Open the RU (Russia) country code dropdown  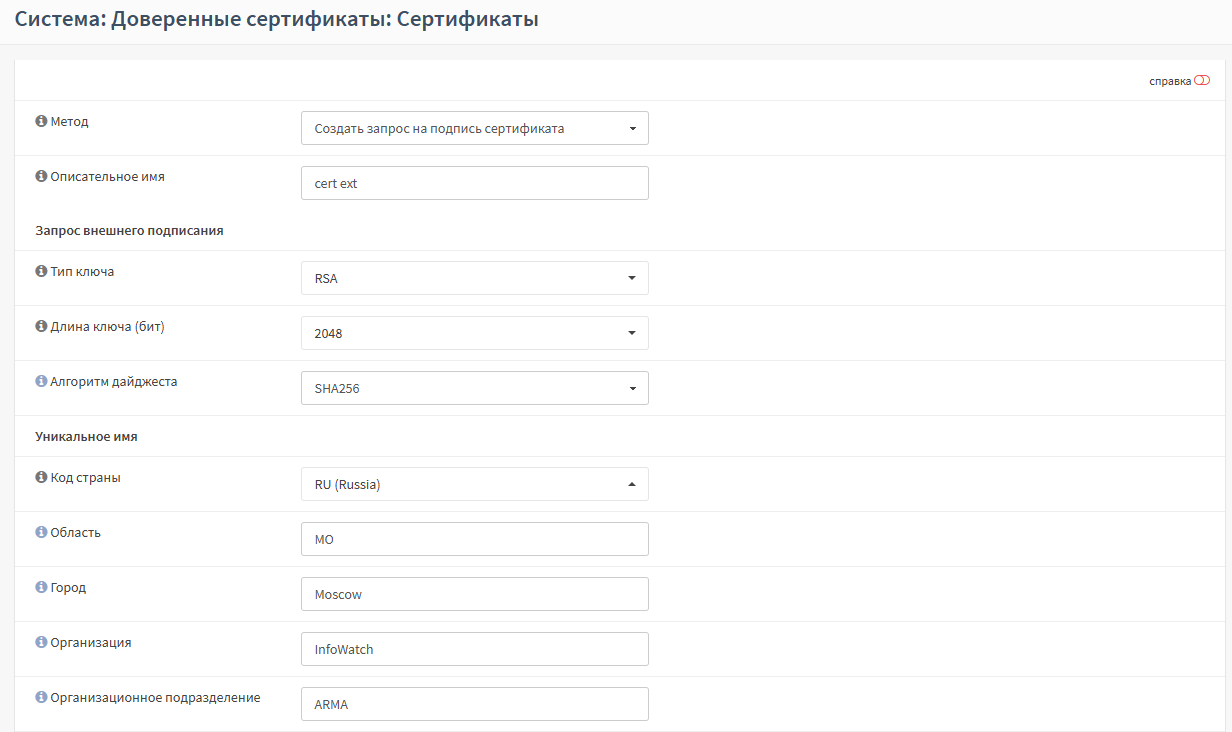point(474,484)
